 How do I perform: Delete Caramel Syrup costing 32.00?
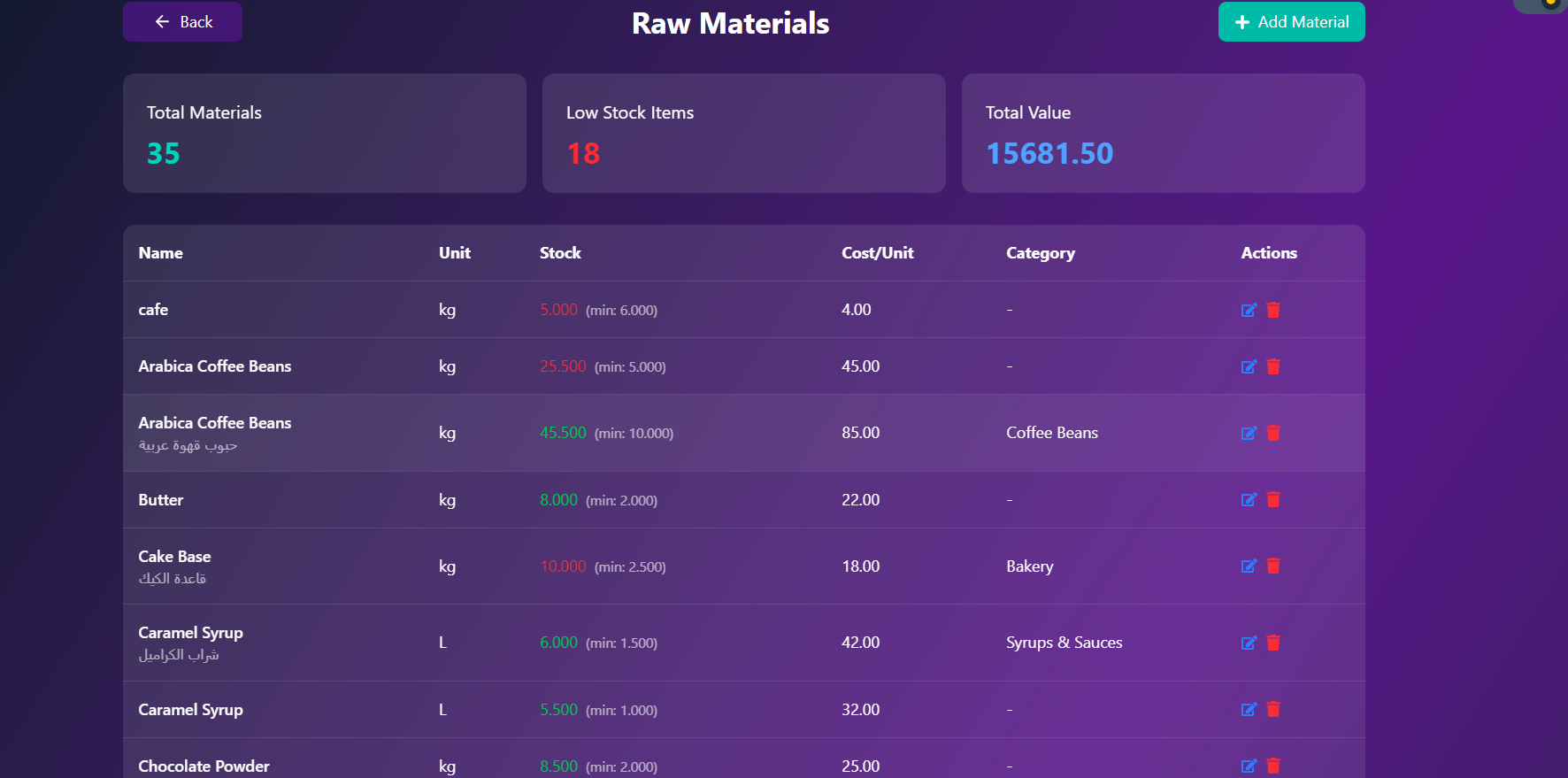(x=1273, y=709)
